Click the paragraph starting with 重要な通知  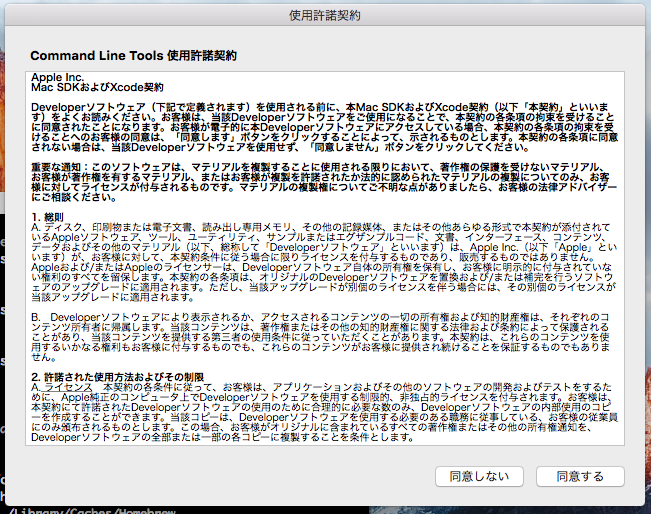point(324,182)
